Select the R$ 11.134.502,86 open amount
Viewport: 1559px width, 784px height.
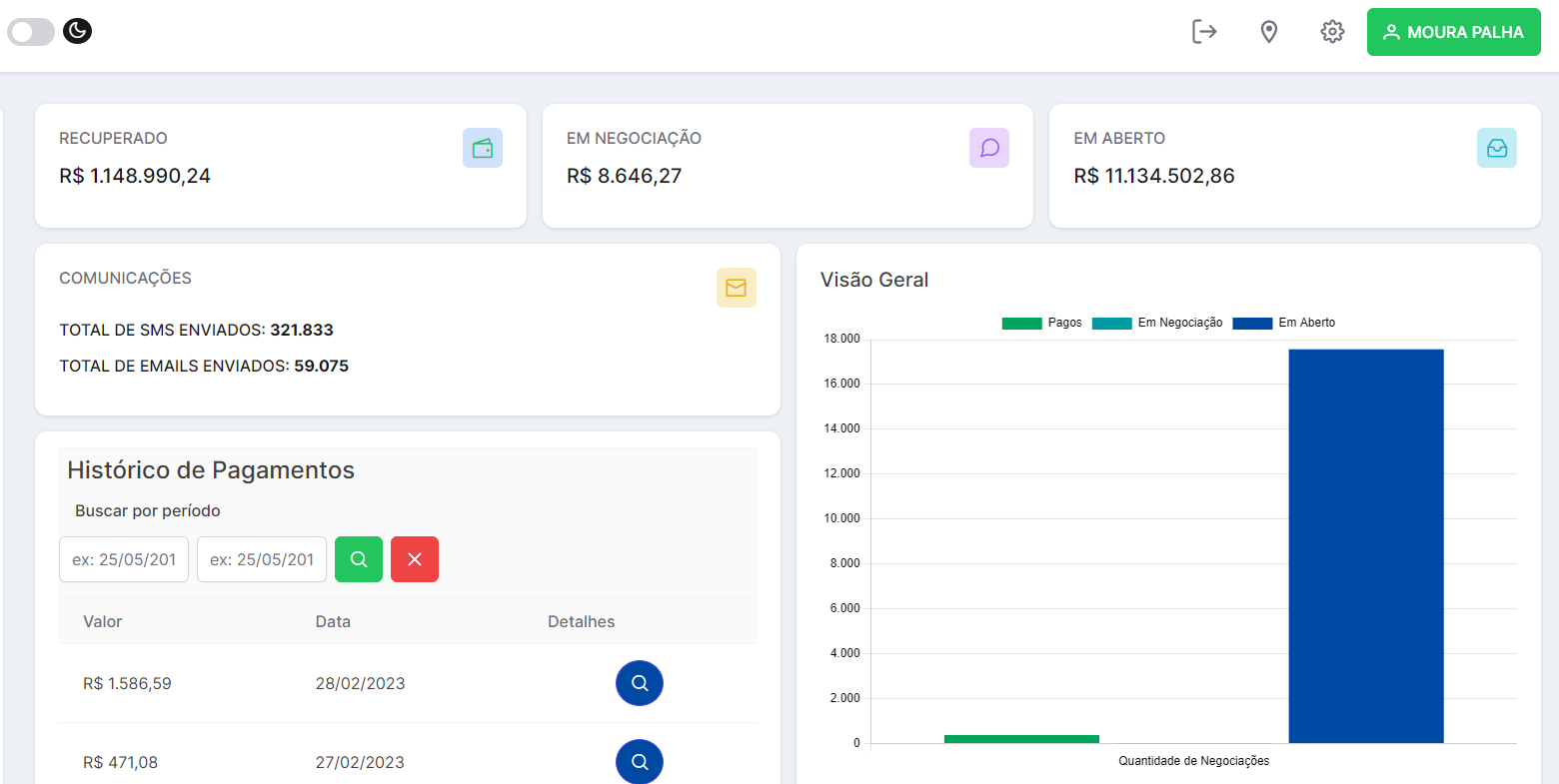tap(1154, 176)
